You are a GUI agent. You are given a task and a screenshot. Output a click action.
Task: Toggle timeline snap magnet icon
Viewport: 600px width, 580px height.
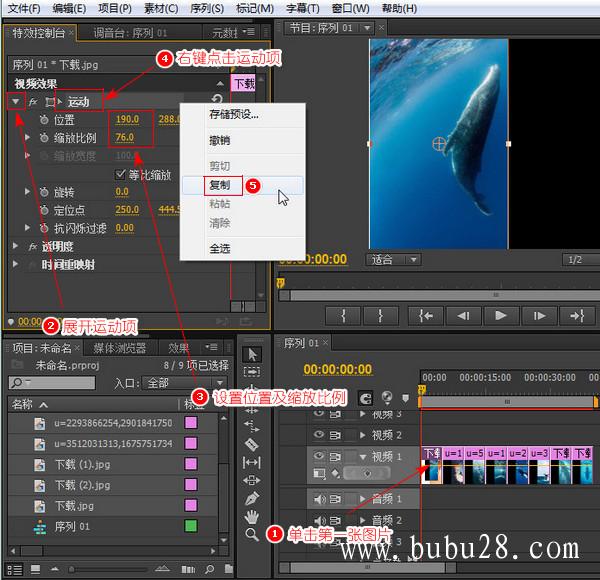click(365, 399)
